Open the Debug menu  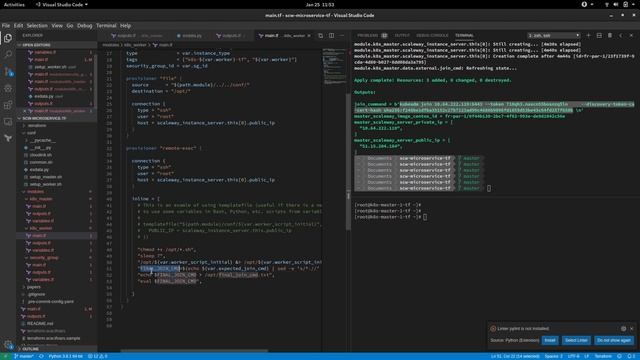[84, 25]
